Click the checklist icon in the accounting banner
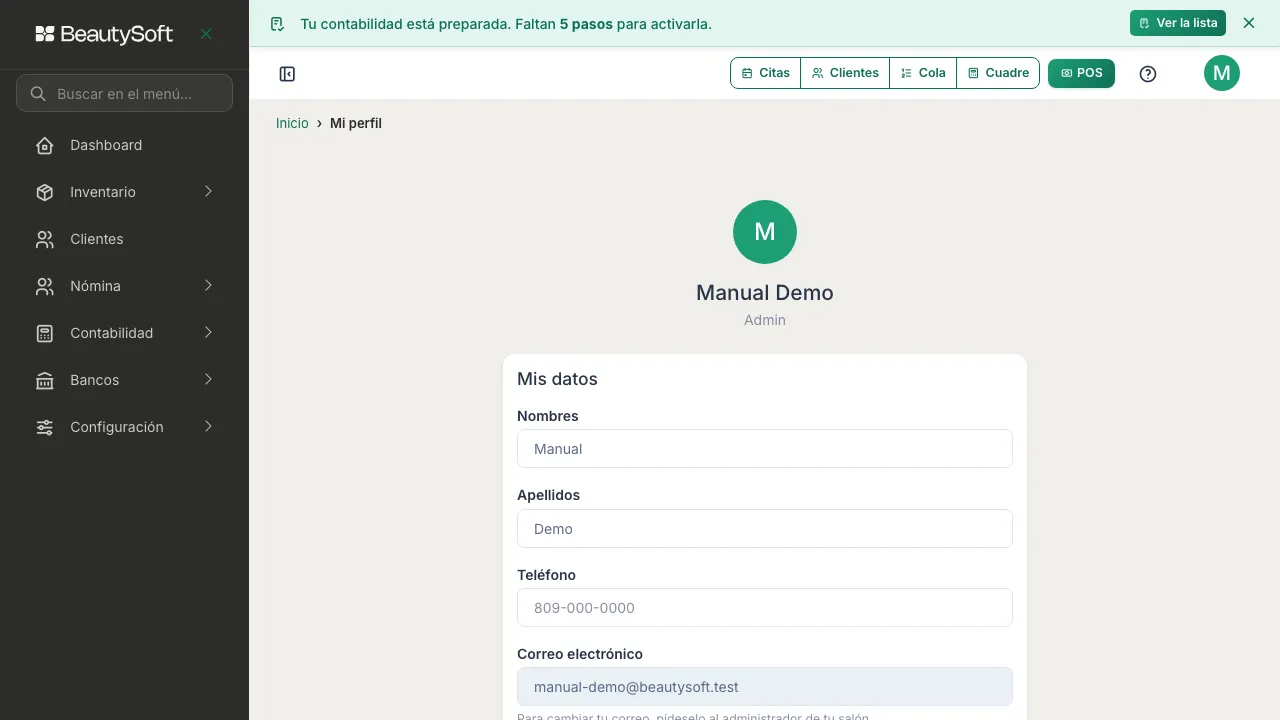Image resolution: width=1280 pixels, height=720 pixels. pos(278,23)
